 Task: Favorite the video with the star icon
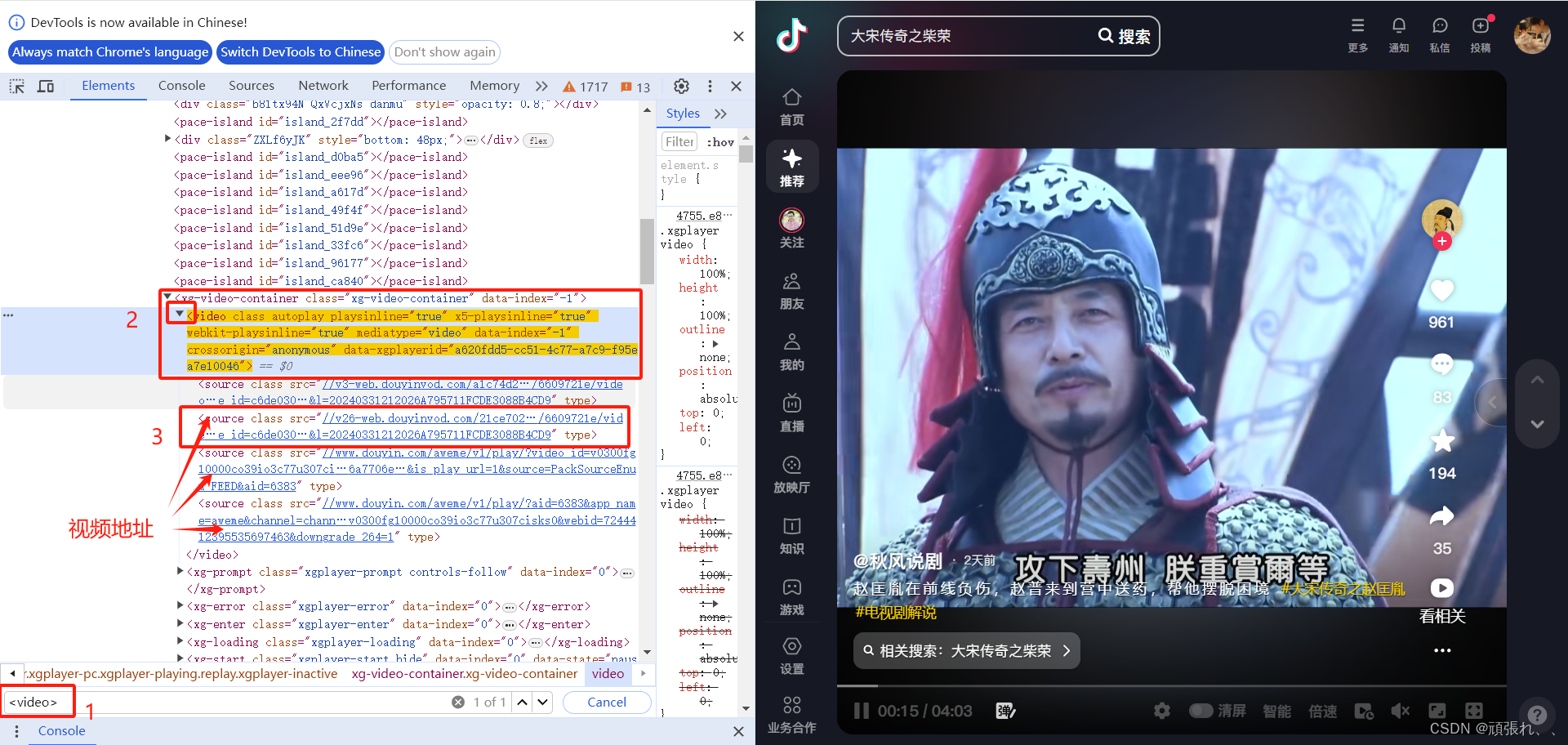point(1442,441)
